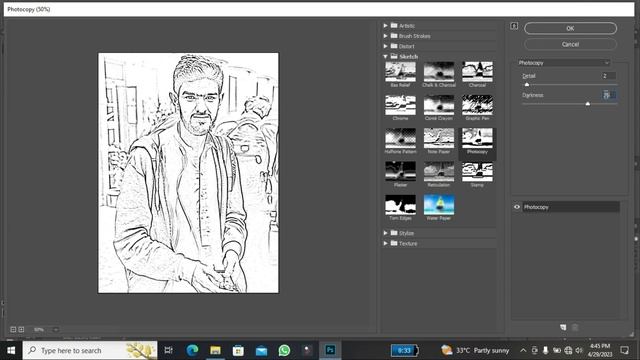Click Cancel to discard the filter
Screen dimensions: 640x360
pyautogui.click(x=570, y=44)
